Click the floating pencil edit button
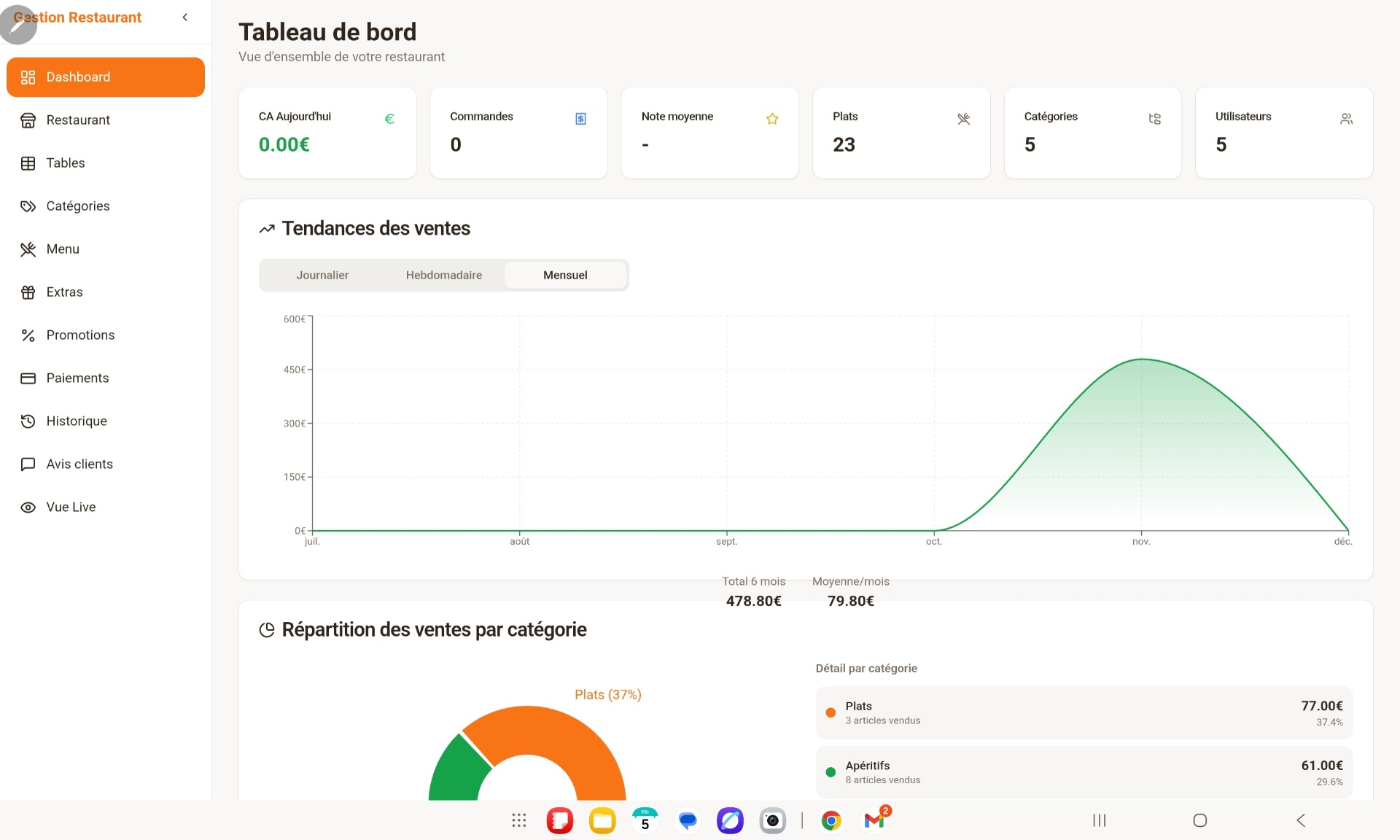Image resolution: width=1400 pixels, height=840 pixels. pos(18,26)
